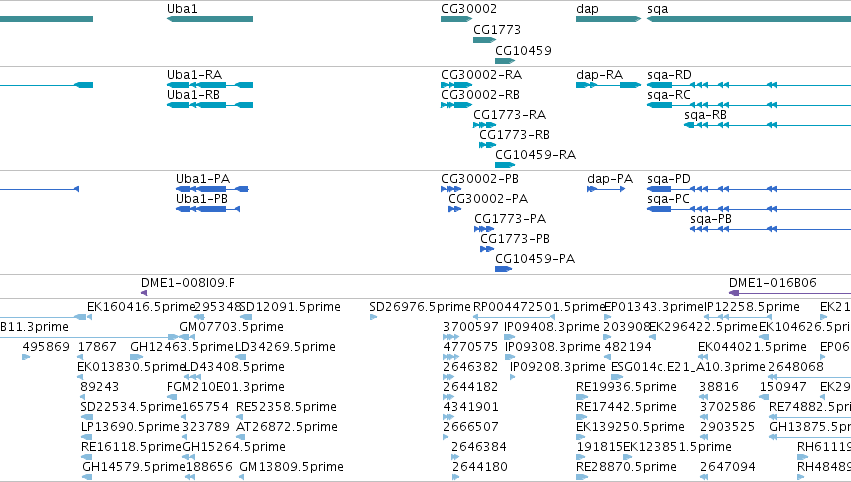
Task: Click the DME1-016B06 purple feature
Action: click(790, 293)
